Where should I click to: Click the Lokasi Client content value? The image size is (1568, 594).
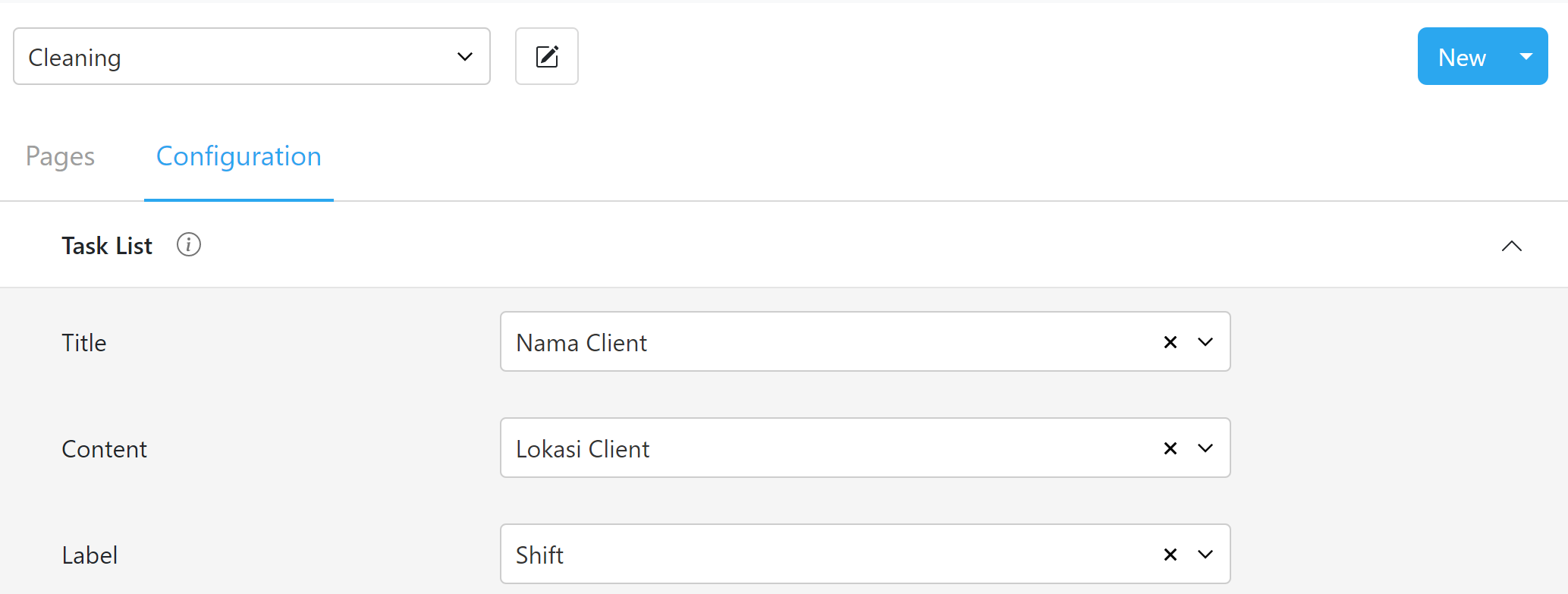tap(583, 448)
